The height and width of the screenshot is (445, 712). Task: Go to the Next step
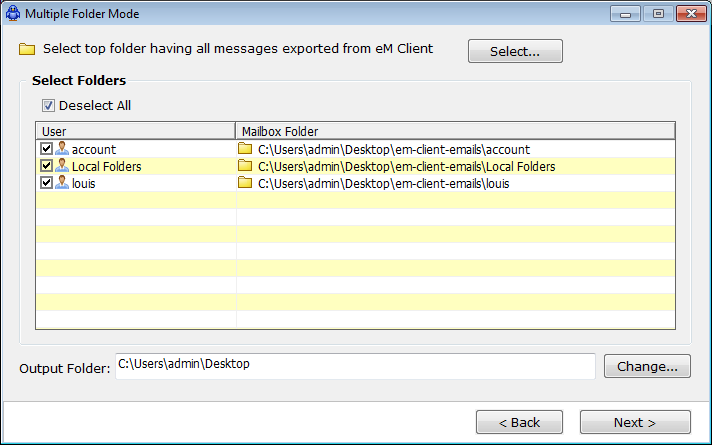click(635, 422)
